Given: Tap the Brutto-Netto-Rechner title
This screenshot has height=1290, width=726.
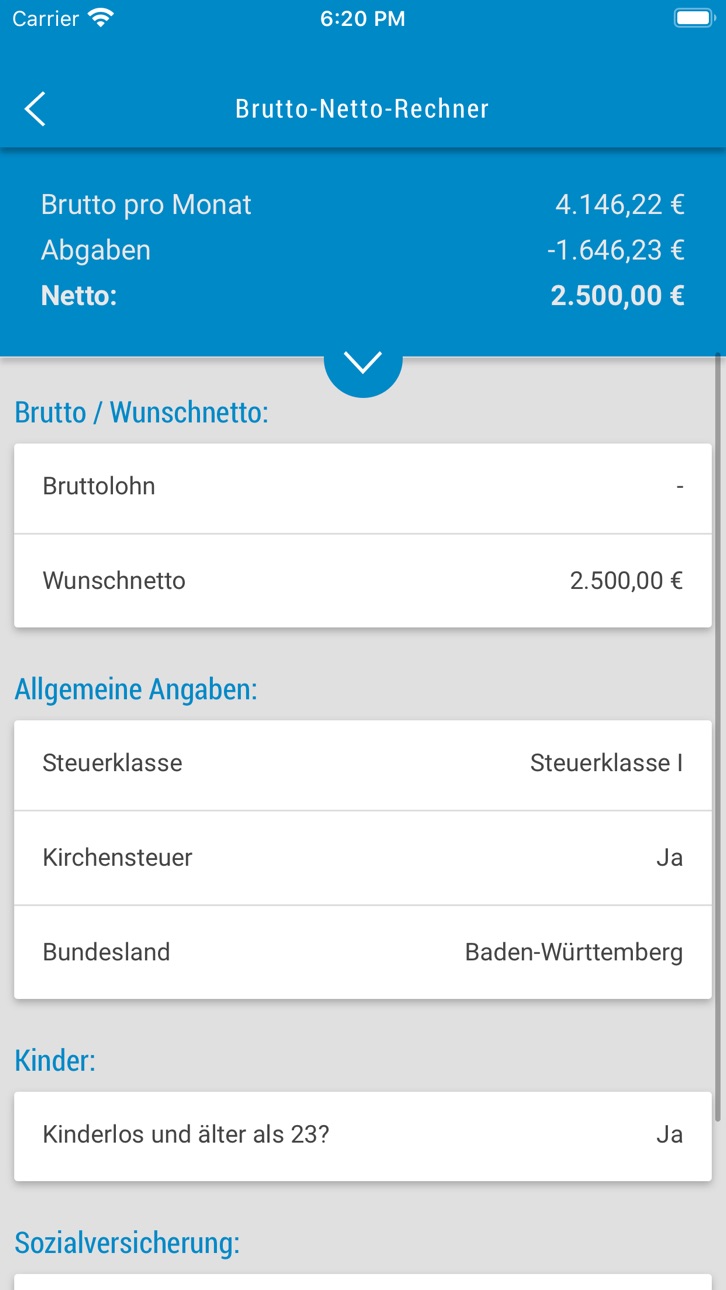Looking at the screenshot, I should point(362,108).
